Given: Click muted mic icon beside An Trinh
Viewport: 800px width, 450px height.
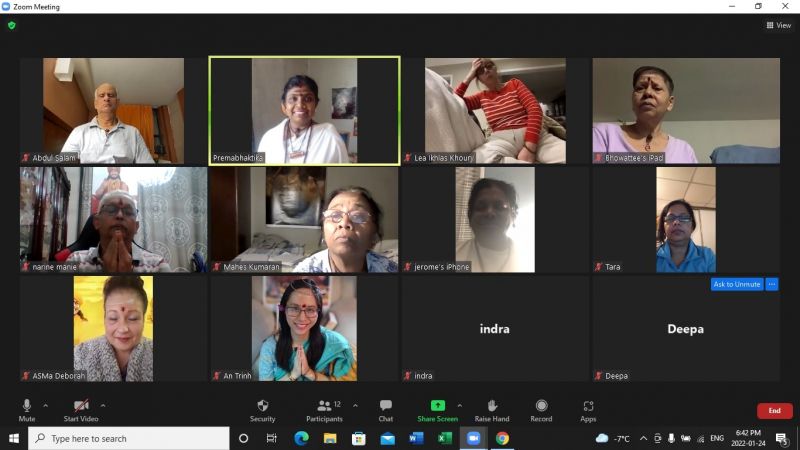Looking at the screenshot, I should tap(216, 376).
